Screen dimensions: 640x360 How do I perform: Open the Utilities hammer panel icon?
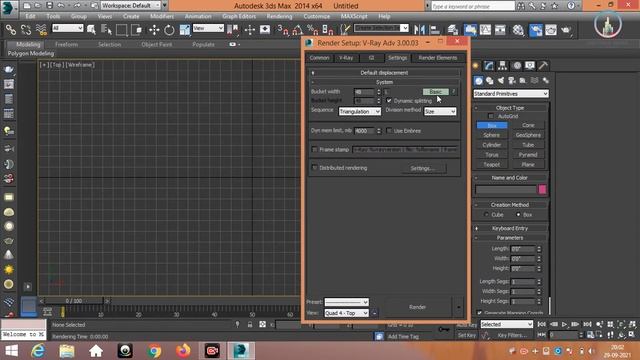(543, 66)
